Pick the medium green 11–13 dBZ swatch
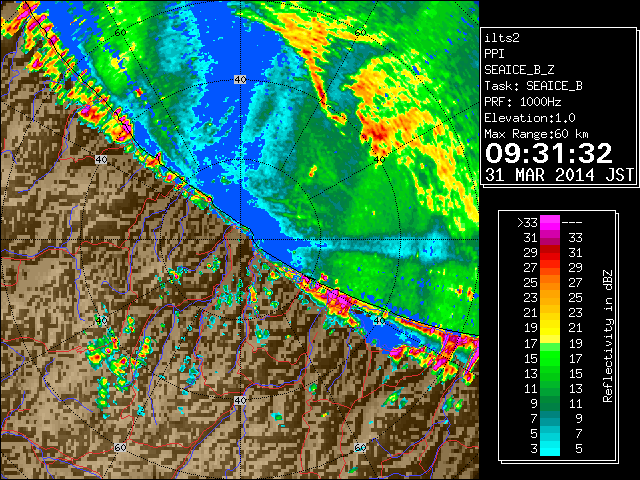The width and height of the screenshot is (640, 480). pos(550,388)
